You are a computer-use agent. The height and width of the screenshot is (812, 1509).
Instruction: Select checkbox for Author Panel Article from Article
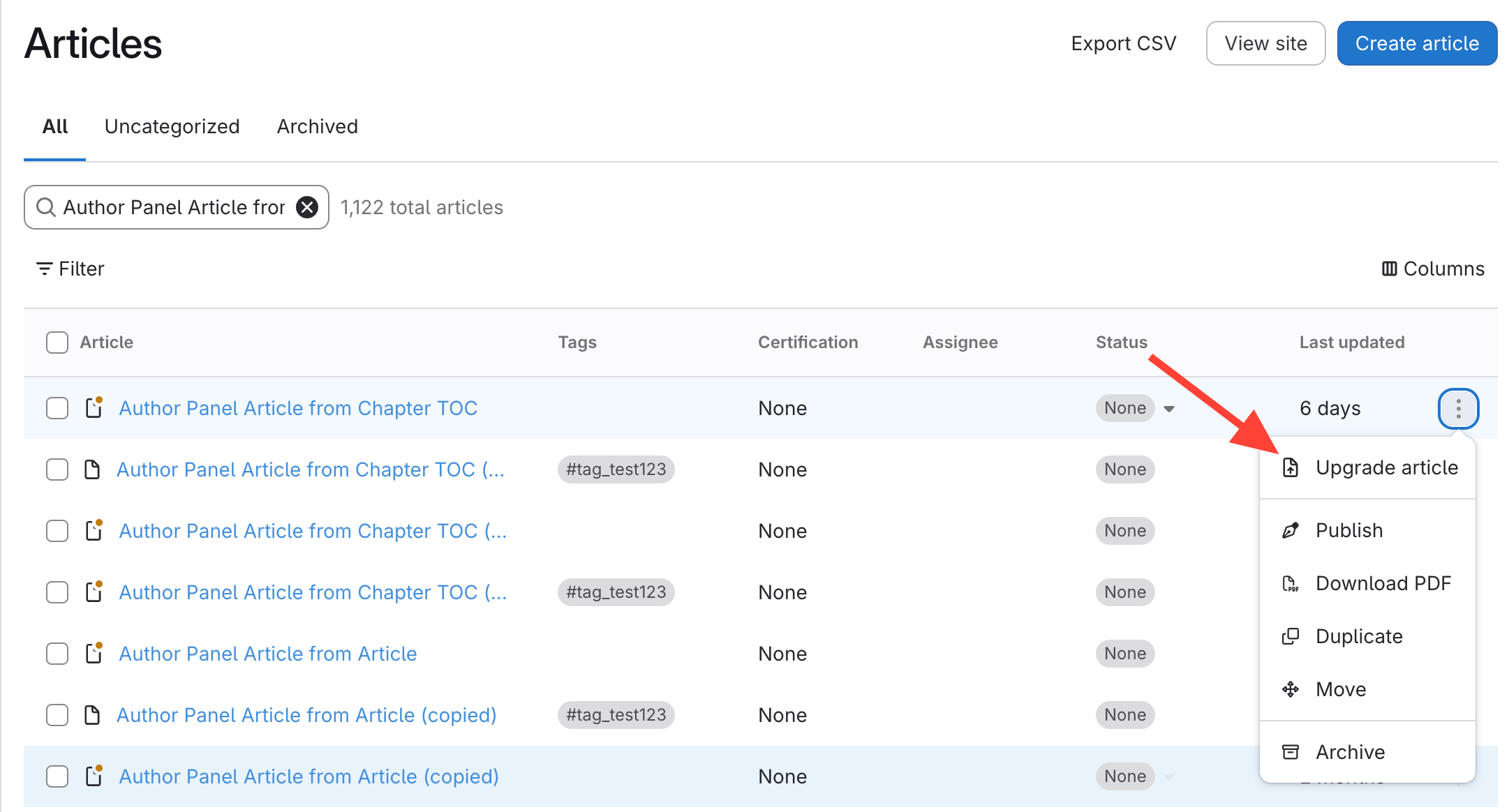tap(57, 654)
